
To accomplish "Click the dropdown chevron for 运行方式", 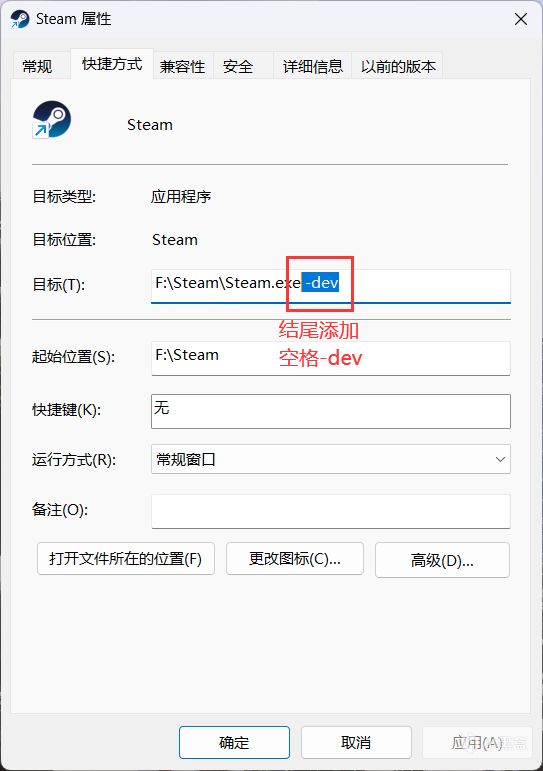I will point(500,459).
